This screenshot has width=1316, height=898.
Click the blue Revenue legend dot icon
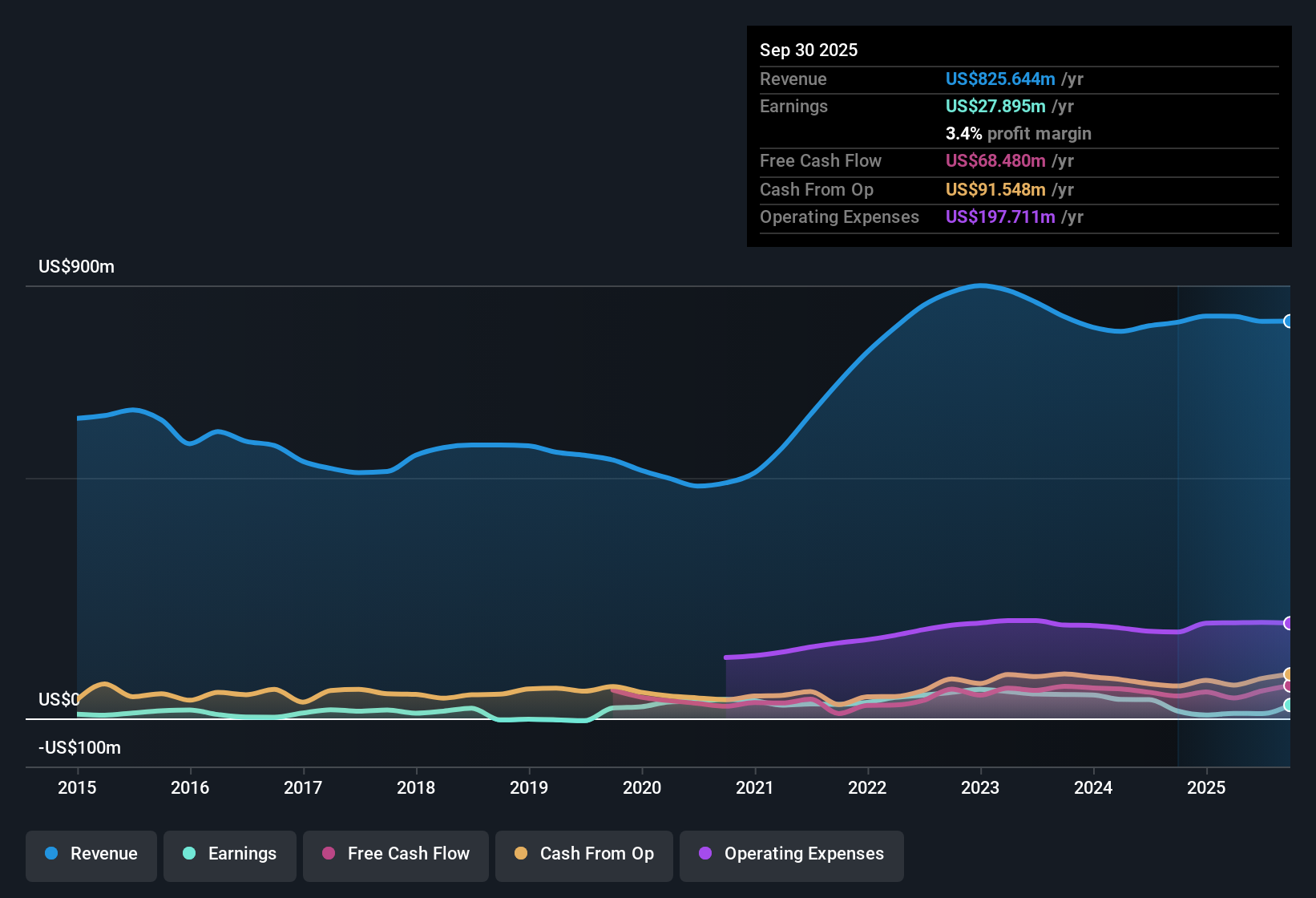click(50, 854)
